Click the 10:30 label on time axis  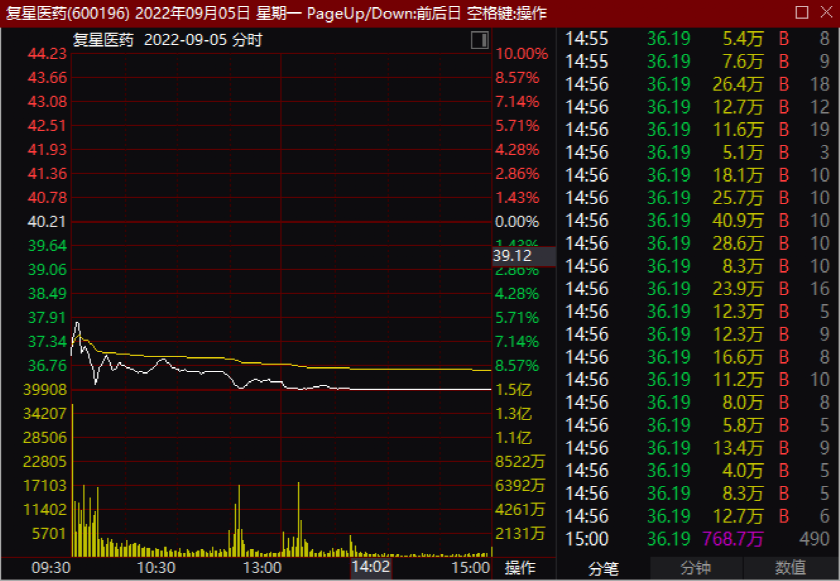coord(155,568)
